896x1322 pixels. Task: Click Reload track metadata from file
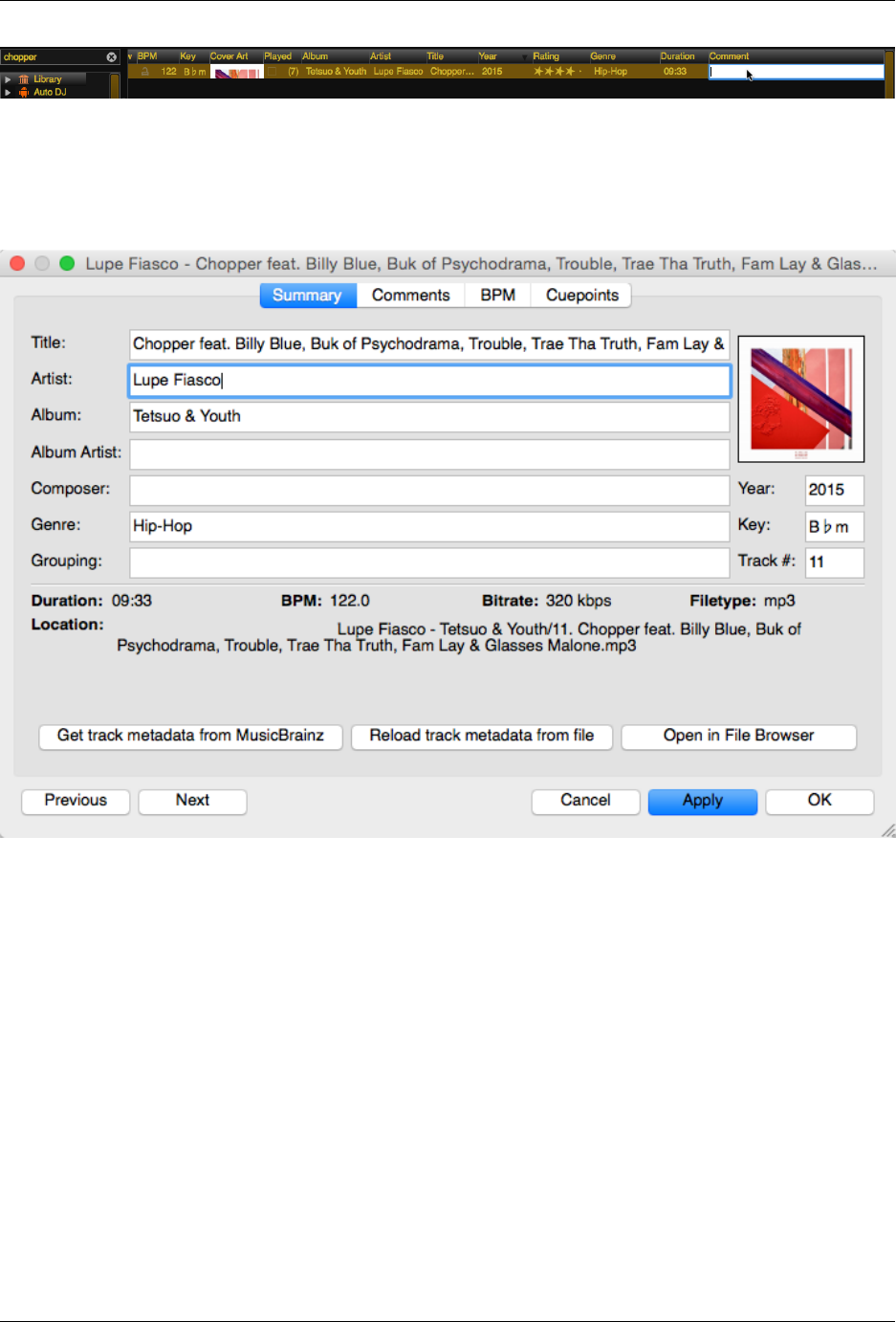[x=482, y=737]
